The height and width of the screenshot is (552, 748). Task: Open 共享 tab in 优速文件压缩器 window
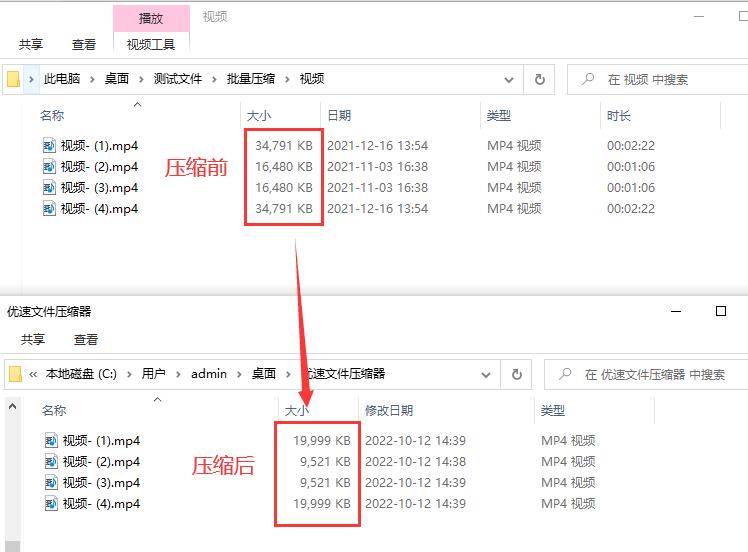pos(33,339)
